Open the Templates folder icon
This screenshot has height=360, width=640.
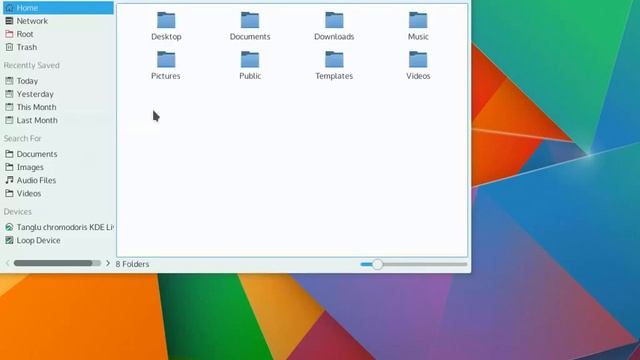pos(334,60)
